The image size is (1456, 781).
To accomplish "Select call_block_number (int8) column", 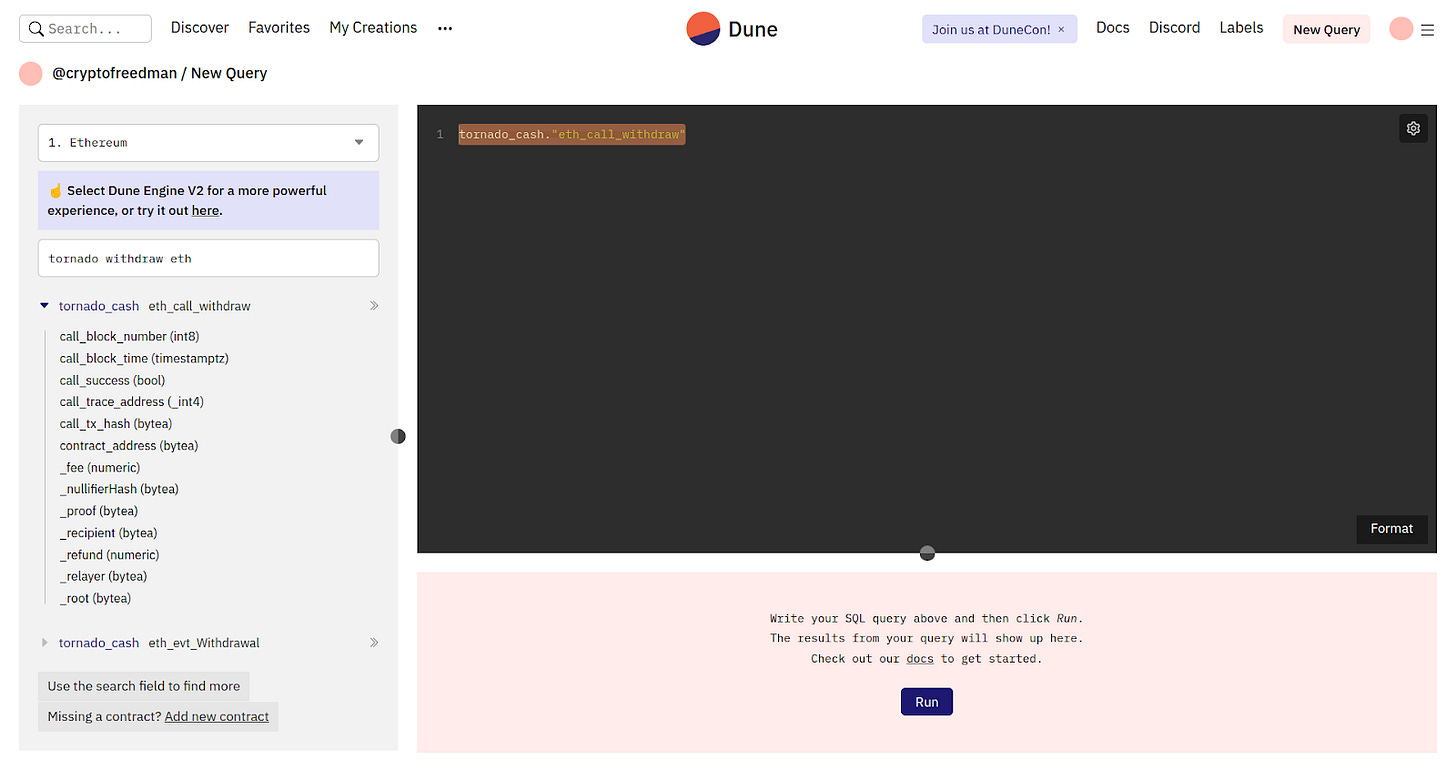I will coord(129,337).
